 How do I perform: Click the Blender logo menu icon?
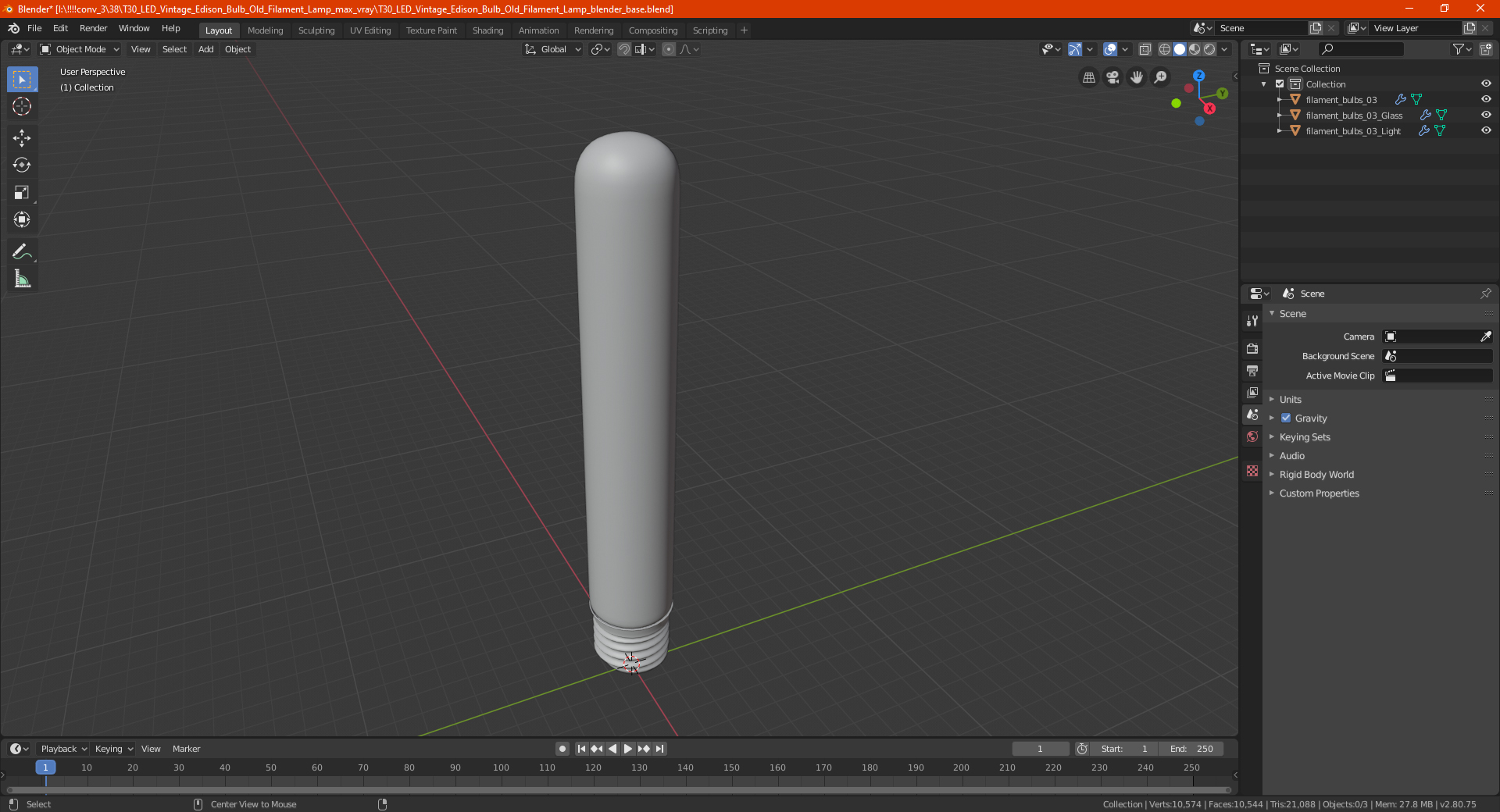point(14,28)
